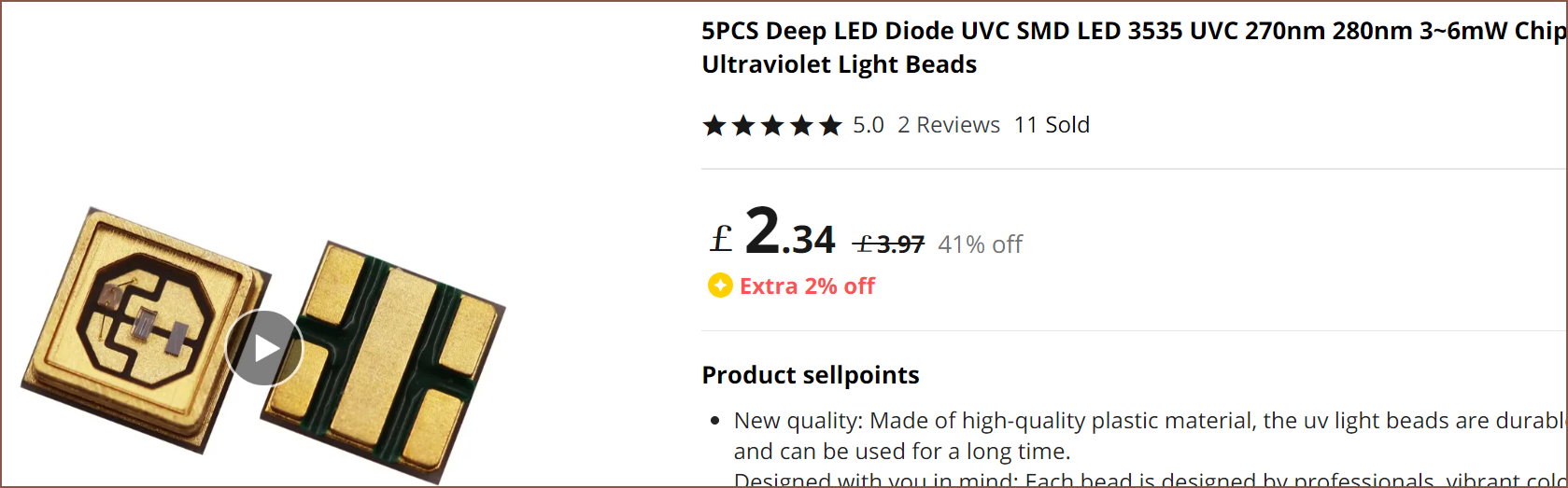Click the 11 Sold count
Screen dimensions: 1568x488
pos(1052,125)
